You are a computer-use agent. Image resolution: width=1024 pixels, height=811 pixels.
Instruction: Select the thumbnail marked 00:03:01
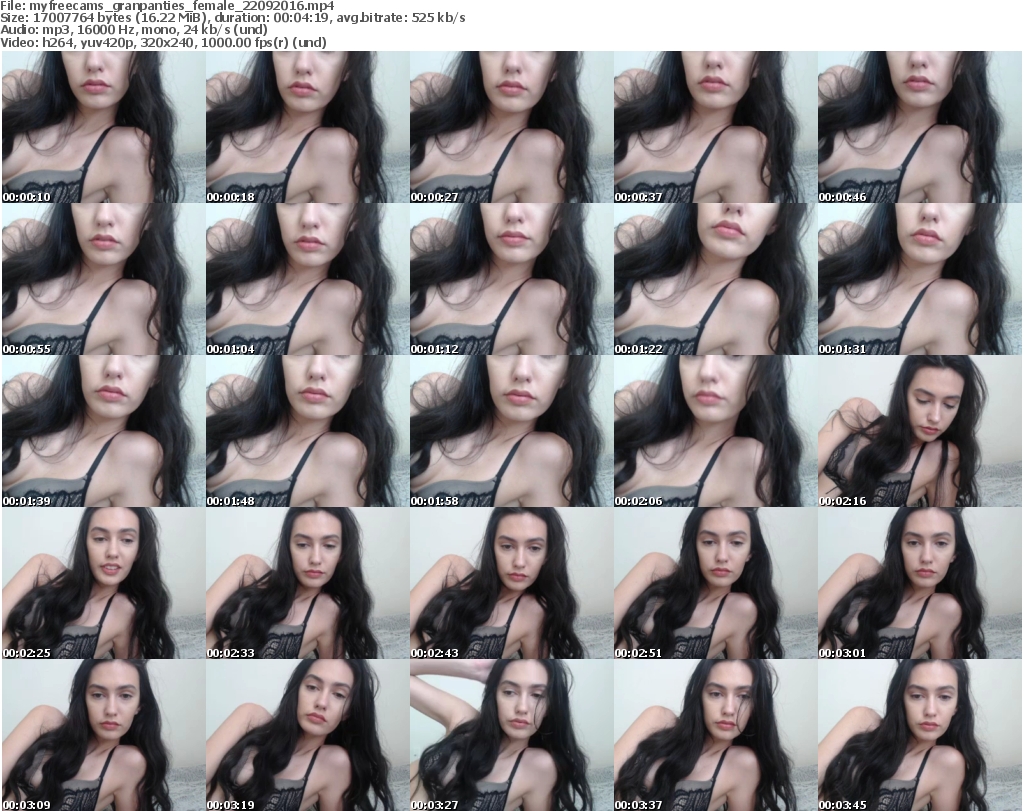point(920,583)
